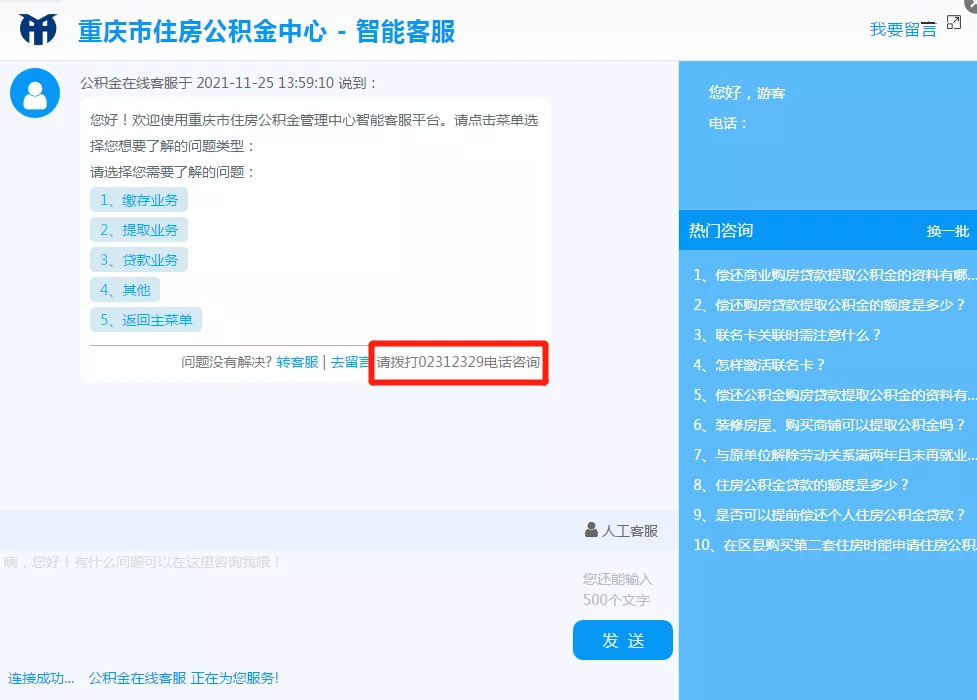Click the 人工客服 person icon

[591, 530]
